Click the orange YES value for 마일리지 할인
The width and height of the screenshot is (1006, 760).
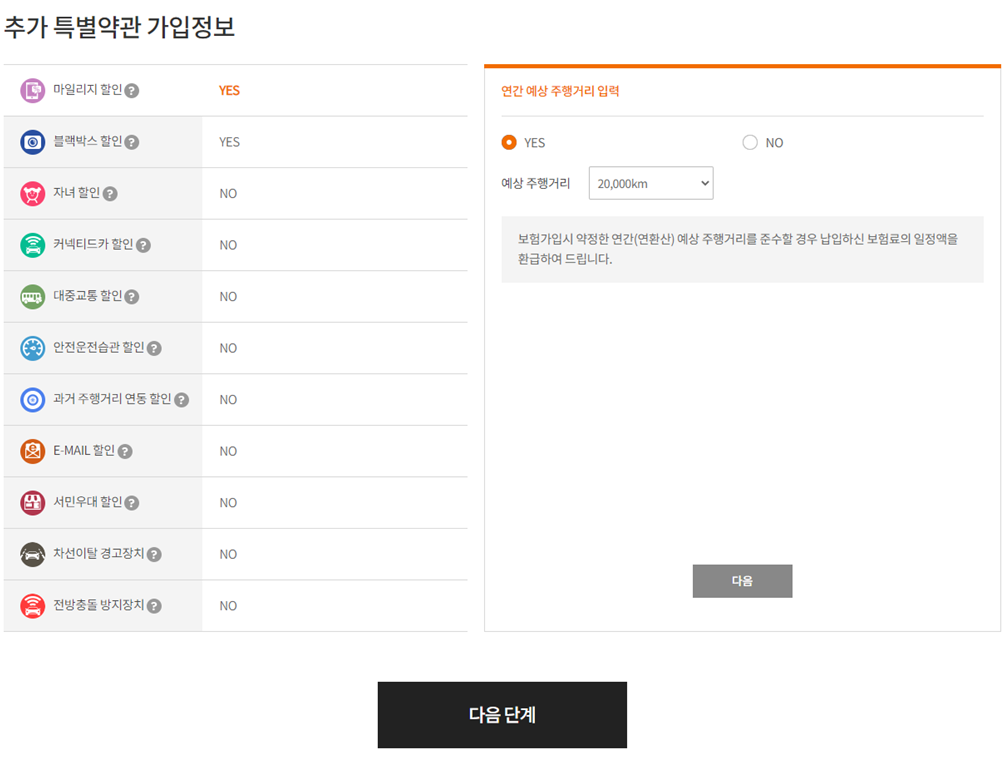(229, 90)
